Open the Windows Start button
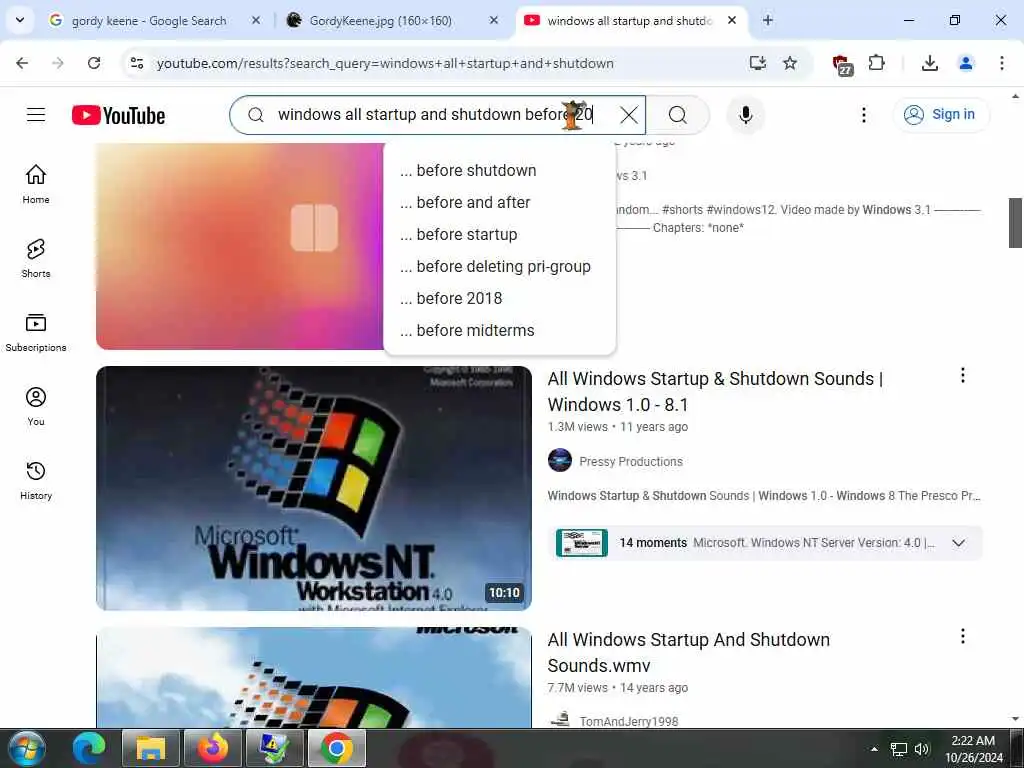The image size is (1024, 768). [26, 748]
